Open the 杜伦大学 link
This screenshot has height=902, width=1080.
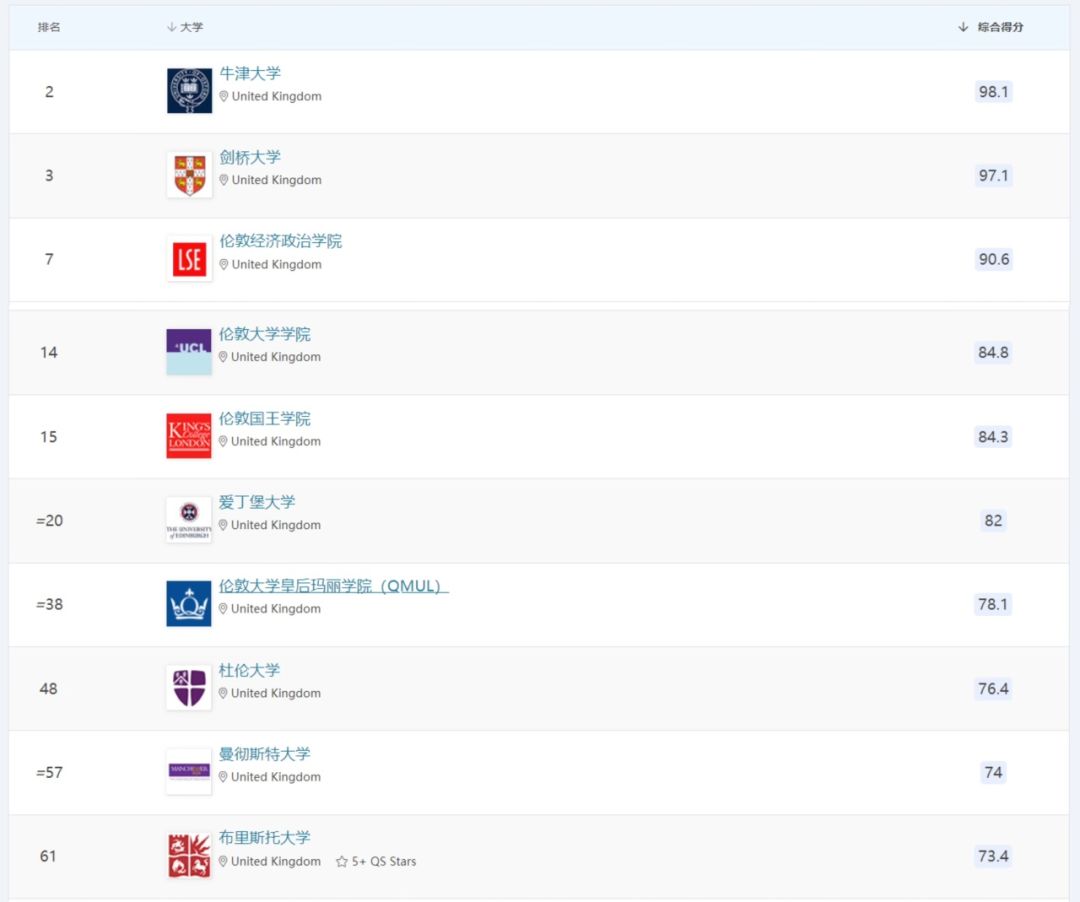(249, 670)
